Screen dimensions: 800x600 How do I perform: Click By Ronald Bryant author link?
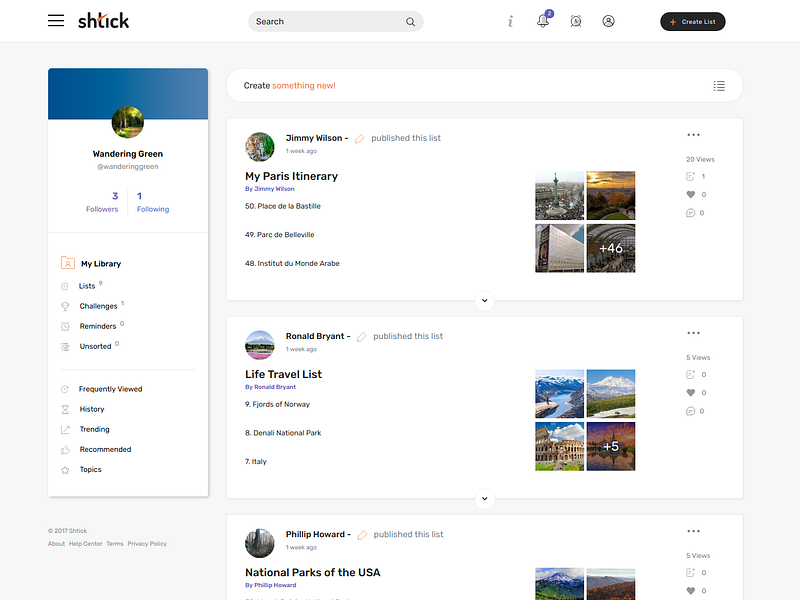tap(270, 387)
